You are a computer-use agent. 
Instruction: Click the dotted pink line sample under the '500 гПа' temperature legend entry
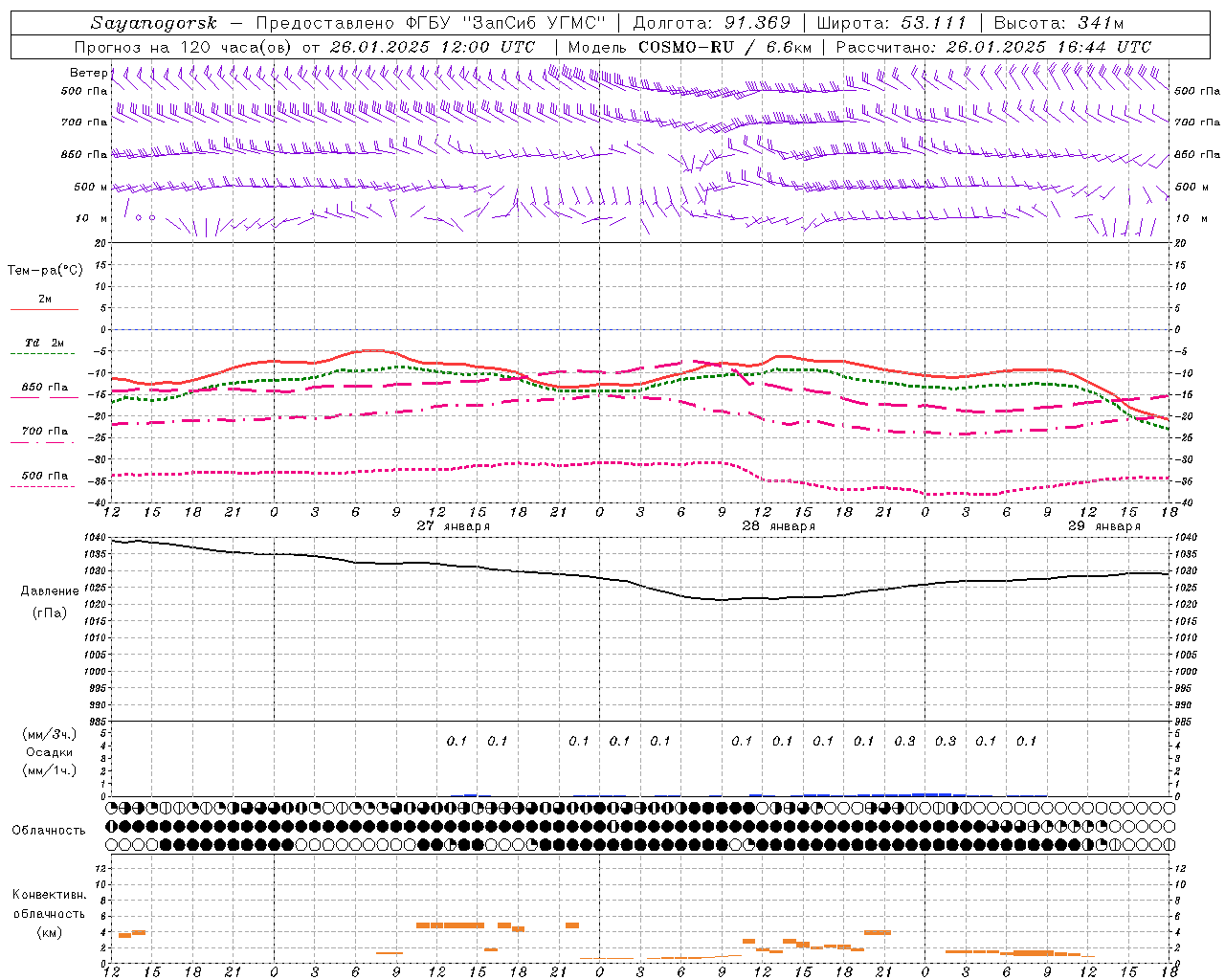(x=43, y=487)
